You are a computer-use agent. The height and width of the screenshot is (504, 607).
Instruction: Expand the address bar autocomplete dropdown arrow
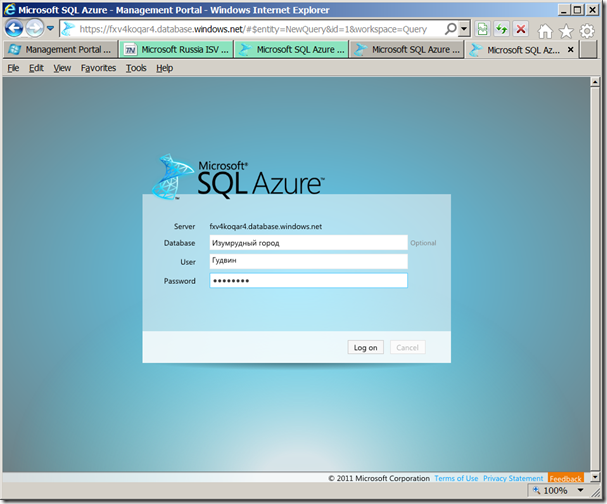(x=464, y=29)
